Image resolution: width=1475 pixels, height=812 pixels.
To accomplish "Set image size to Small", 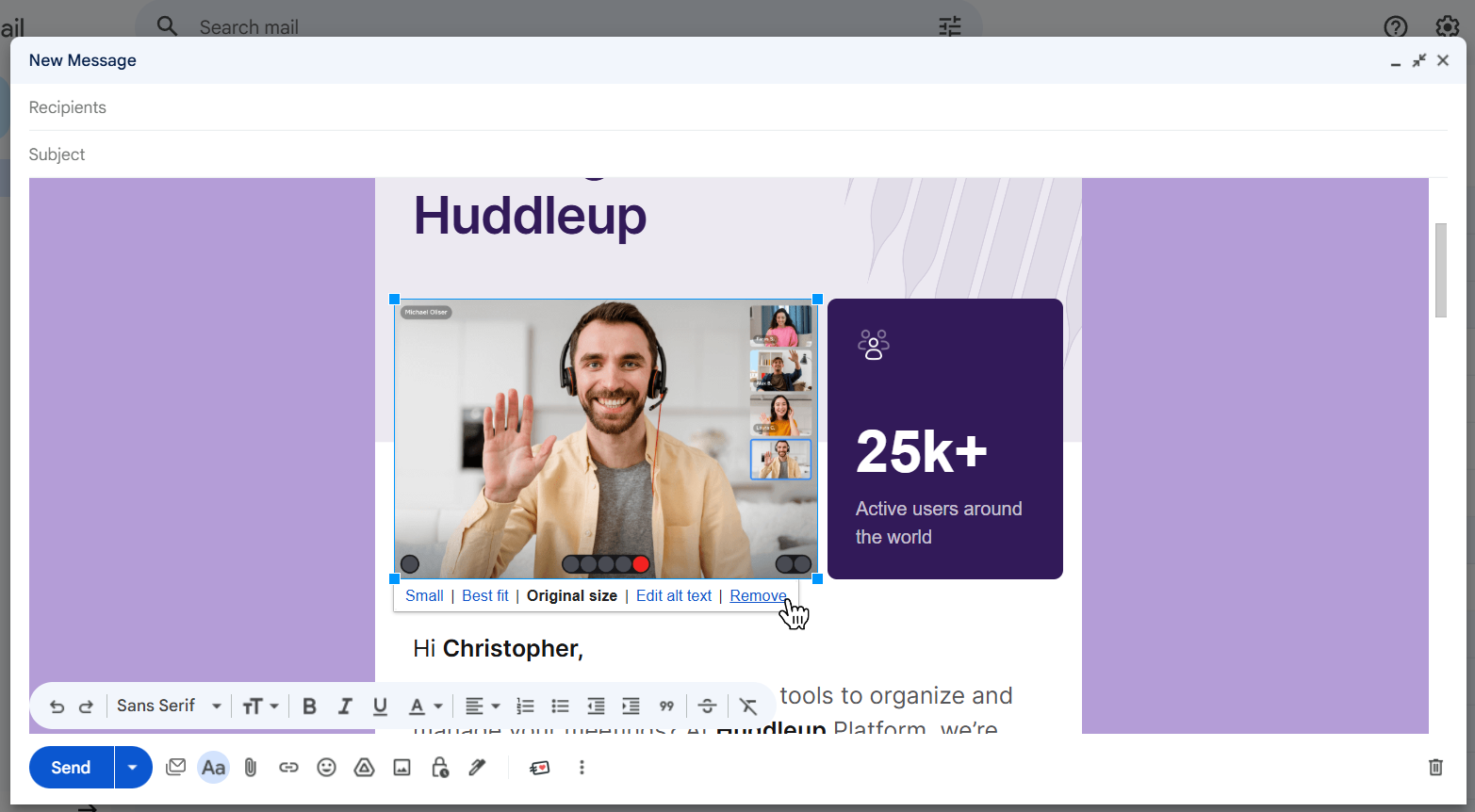I will click(424, 596).
